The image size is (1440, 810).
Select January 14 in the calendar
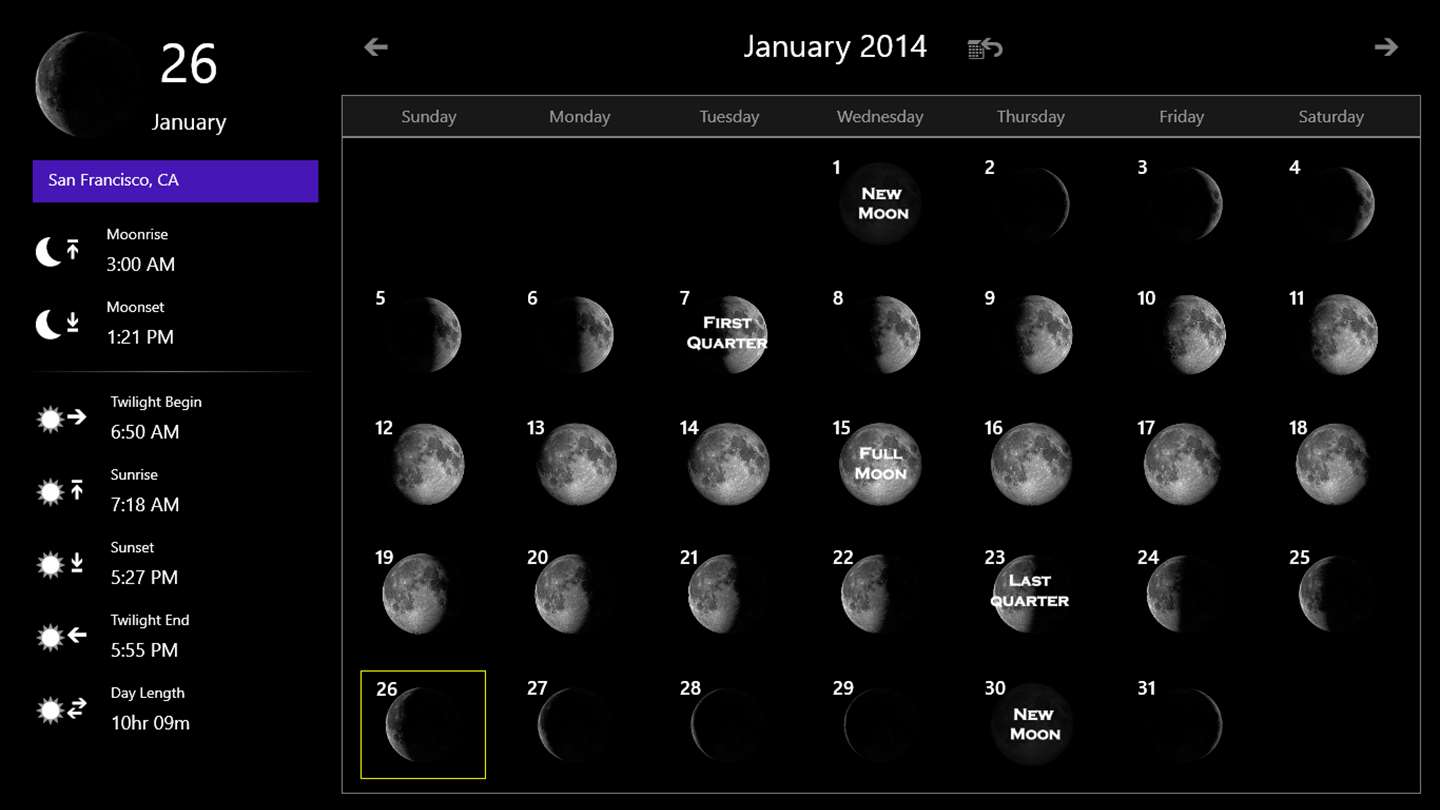click(x=727, y=463)
